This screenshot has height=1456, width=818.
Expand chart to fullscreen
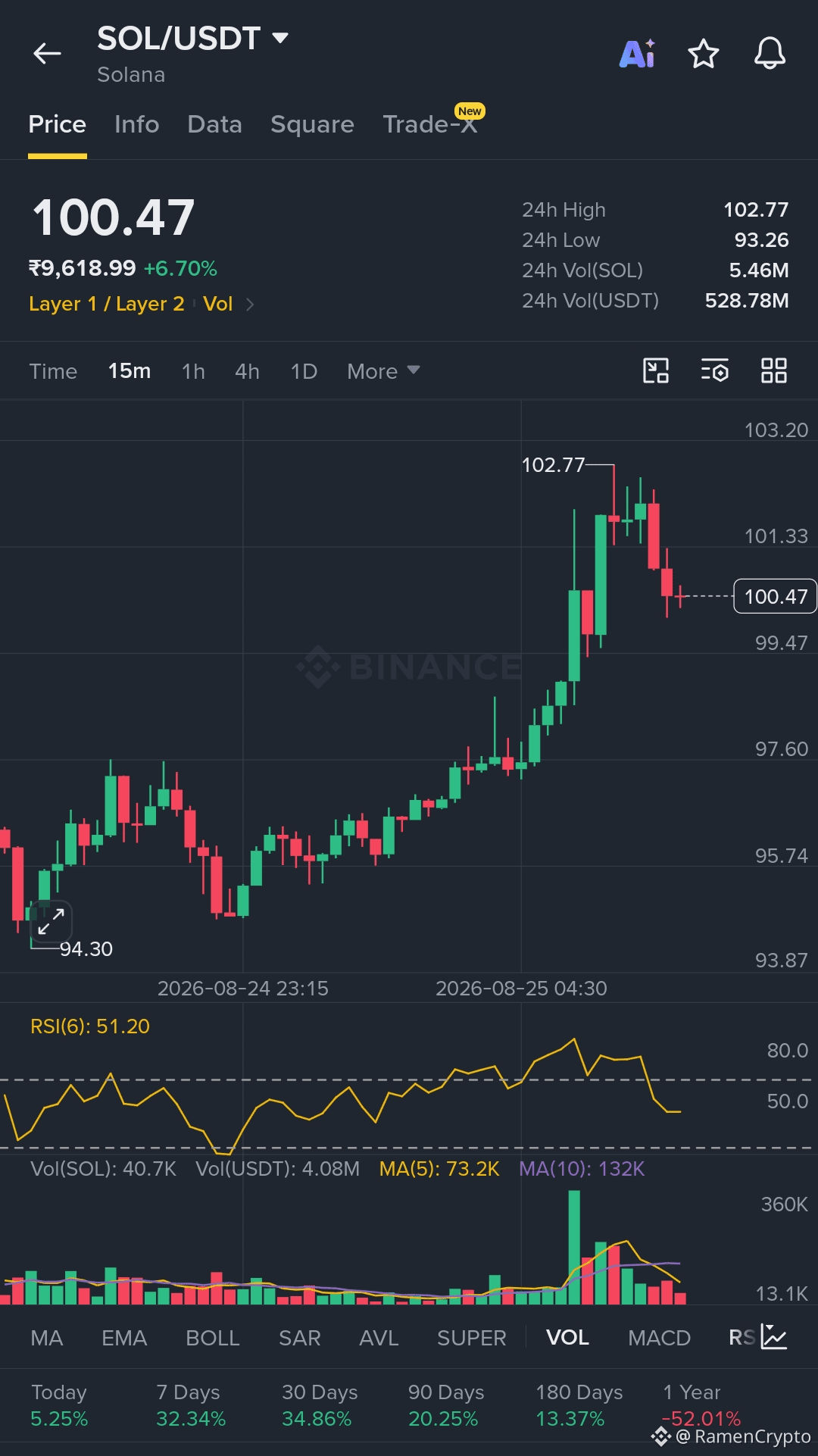(x=51, y=922)
